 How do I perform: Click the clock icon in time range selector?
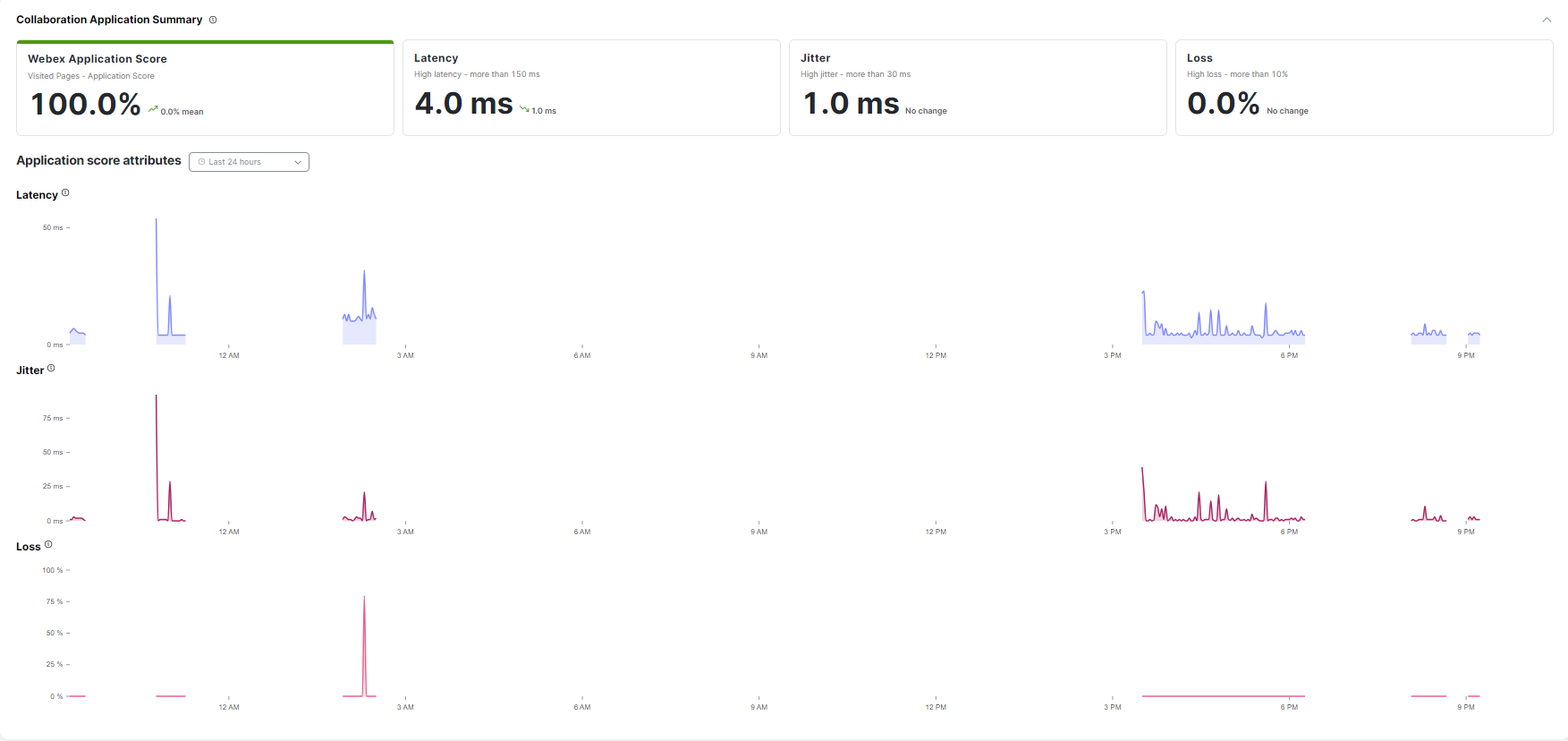[202, 162]
